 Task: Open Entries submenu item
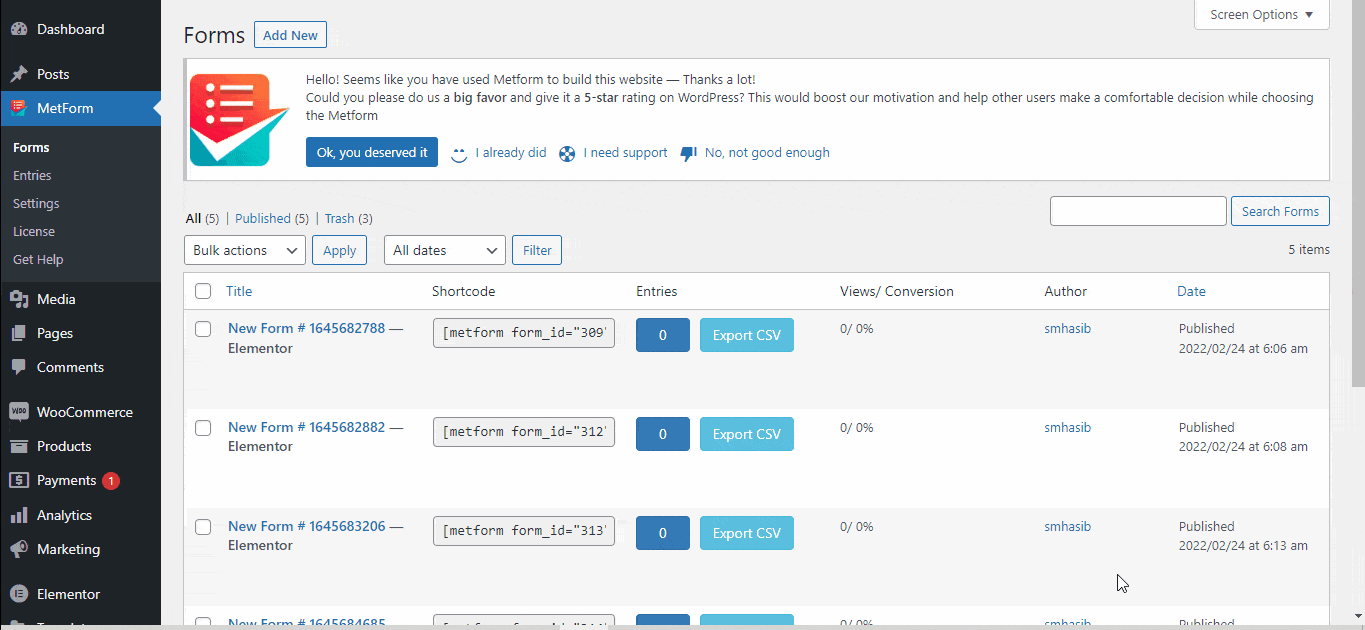click(x=32, y=175)
